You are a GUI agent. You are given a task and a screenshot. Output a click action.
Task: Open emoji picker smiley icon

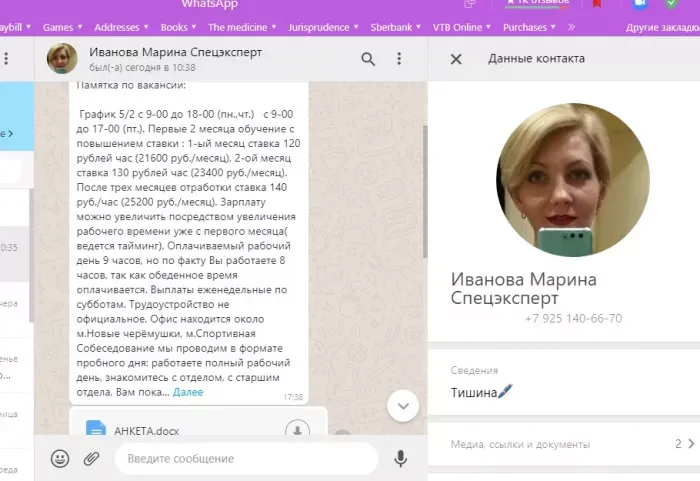coord(60,459)
